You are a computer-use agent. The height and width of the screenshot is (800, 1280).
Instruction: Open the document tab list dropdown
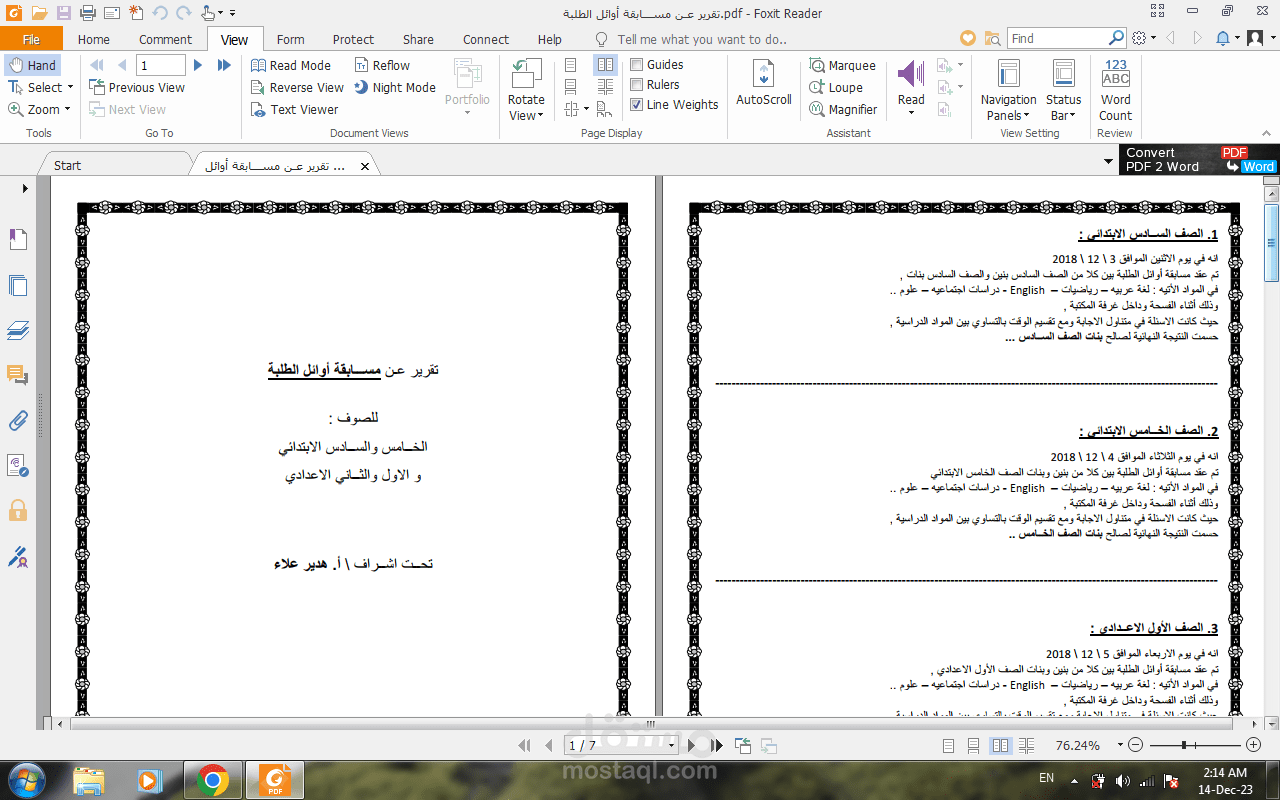1108,161
